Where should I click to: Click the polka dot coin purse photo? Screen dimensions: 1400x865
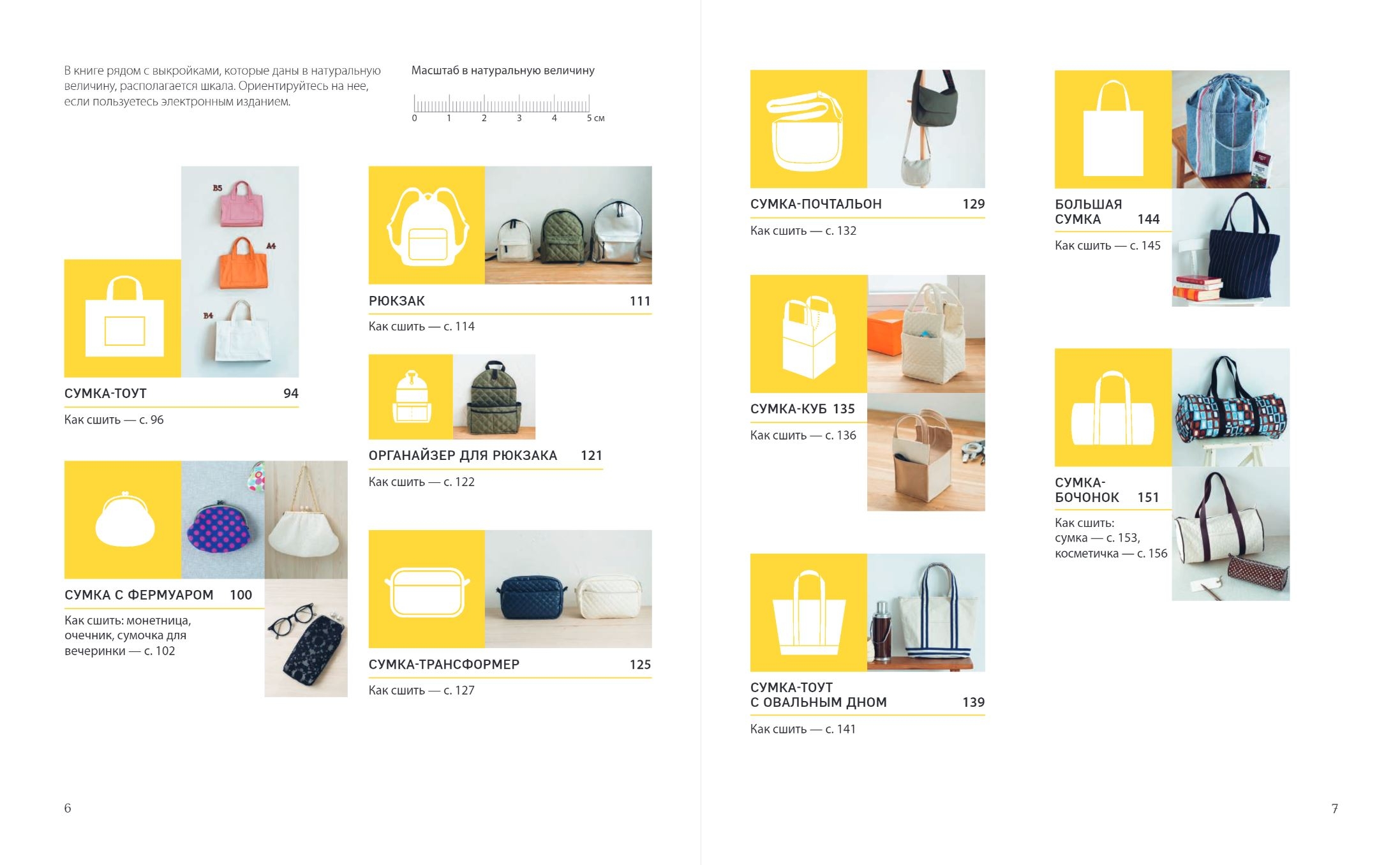pyautogui.click(x=223, y=519)
